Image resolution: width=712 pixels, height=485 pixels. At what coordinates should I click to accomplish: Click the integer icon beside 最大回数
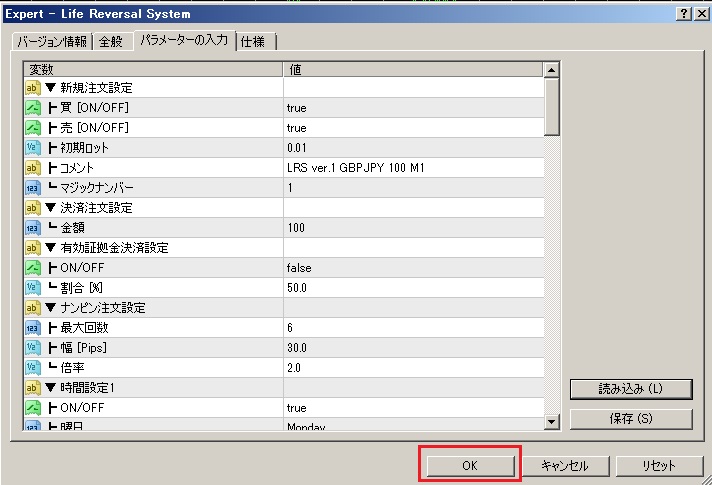(x=32, y=328)
